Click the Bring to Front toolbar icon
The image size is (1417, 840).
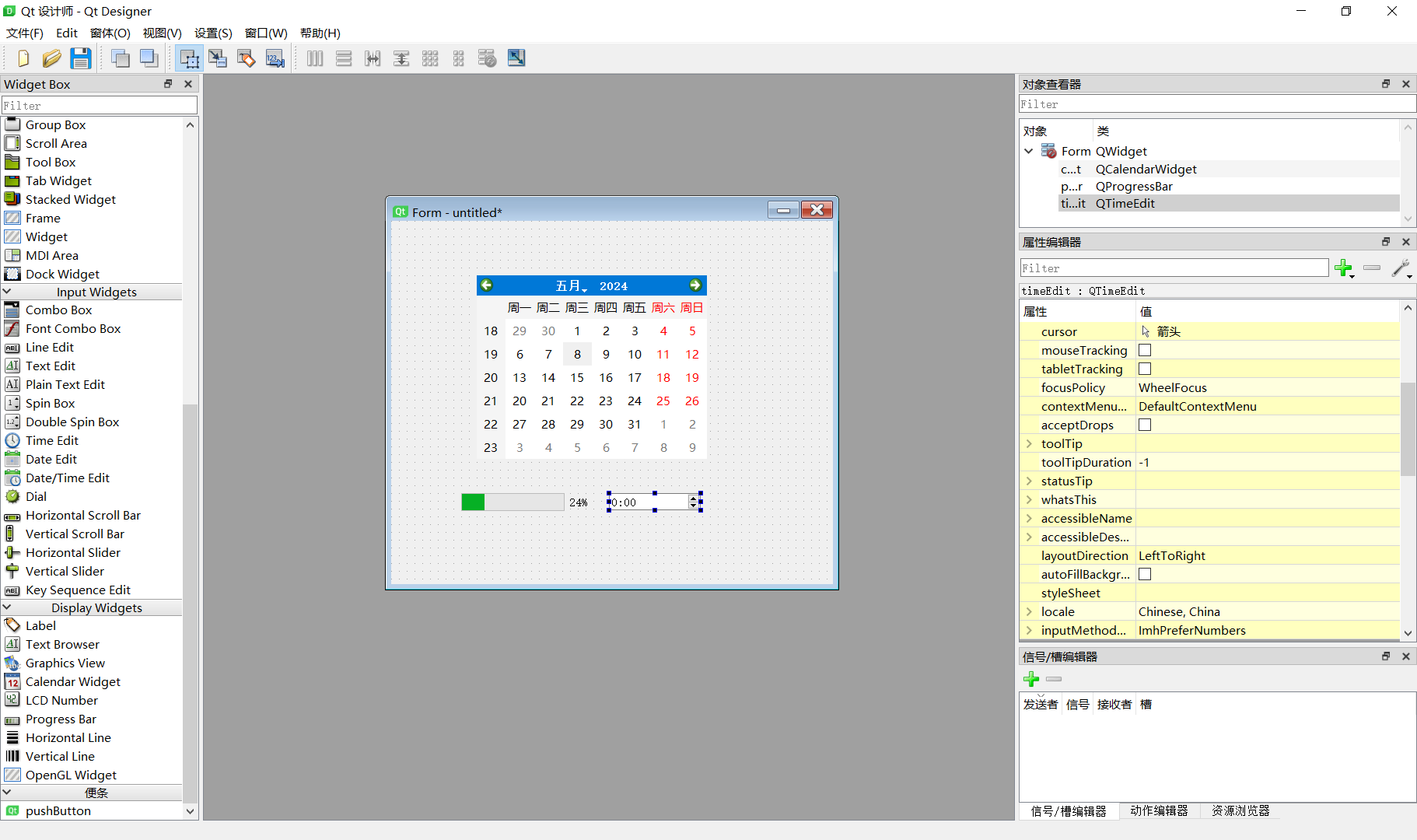(x=149, y=58)
